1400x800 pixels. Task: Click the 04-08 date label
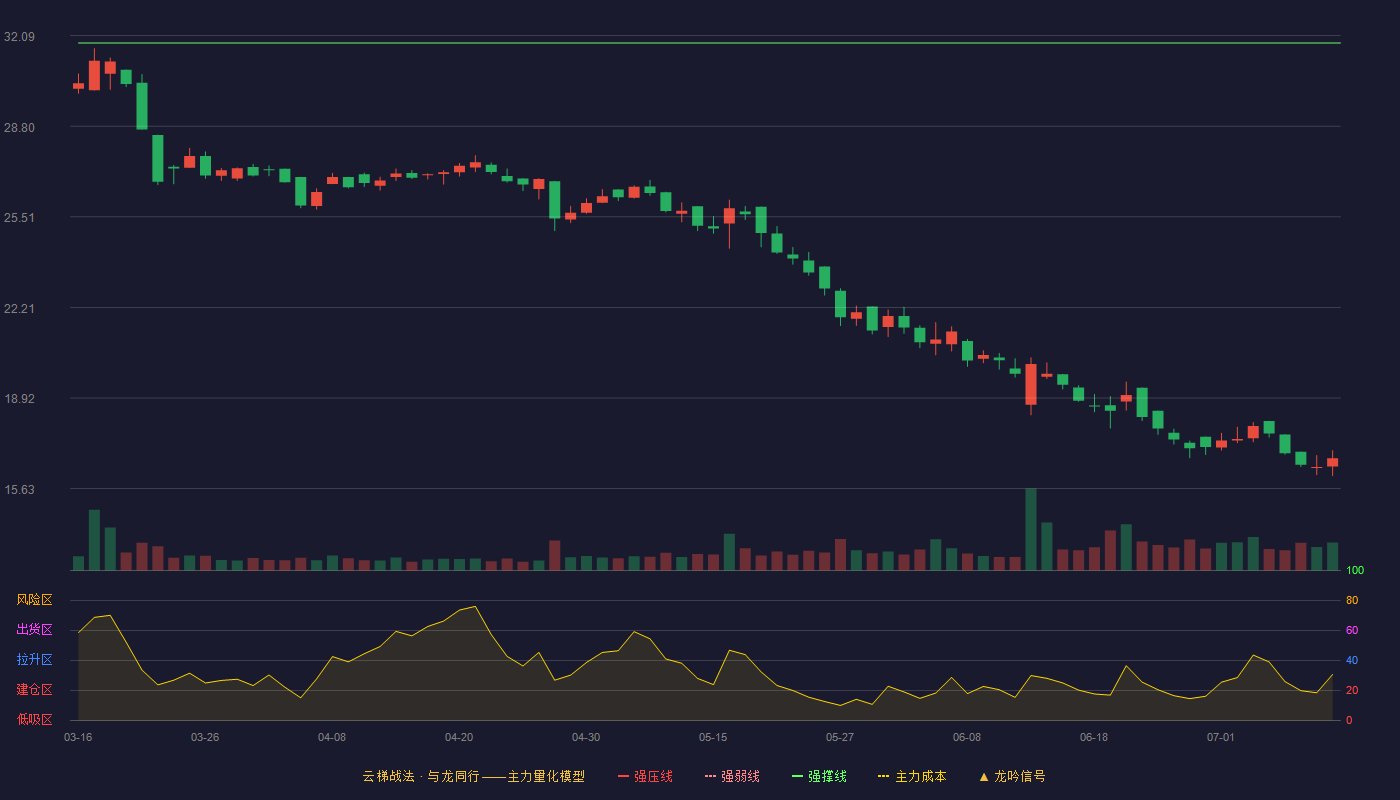coord(332,737)
